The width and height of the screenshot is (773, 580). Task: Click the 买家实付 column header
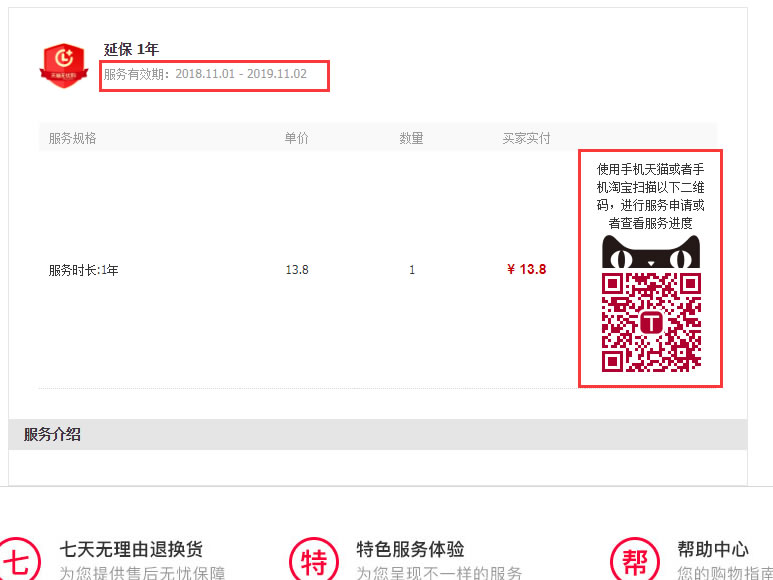pyautogui.click(x=526, y=138)
